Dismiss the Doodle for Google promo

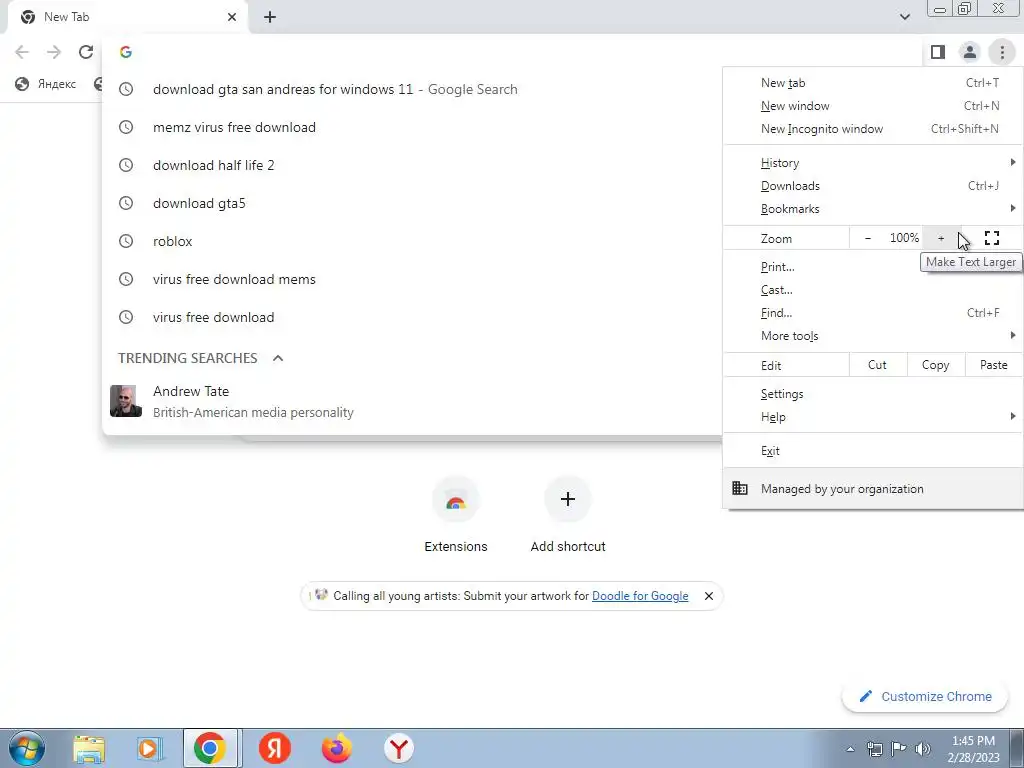(x=709, y=596)
